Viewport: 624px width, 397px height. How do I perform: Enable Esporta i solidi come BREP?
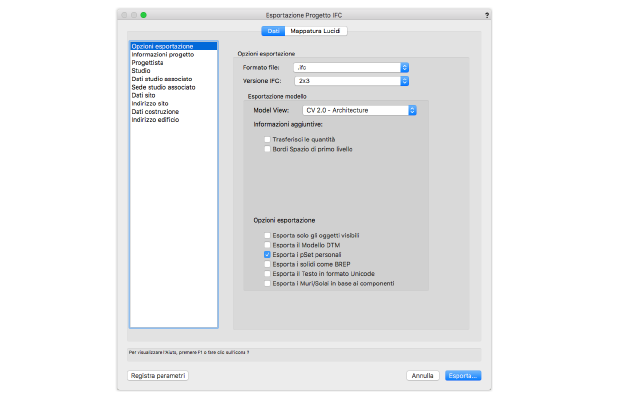(267, 264)
